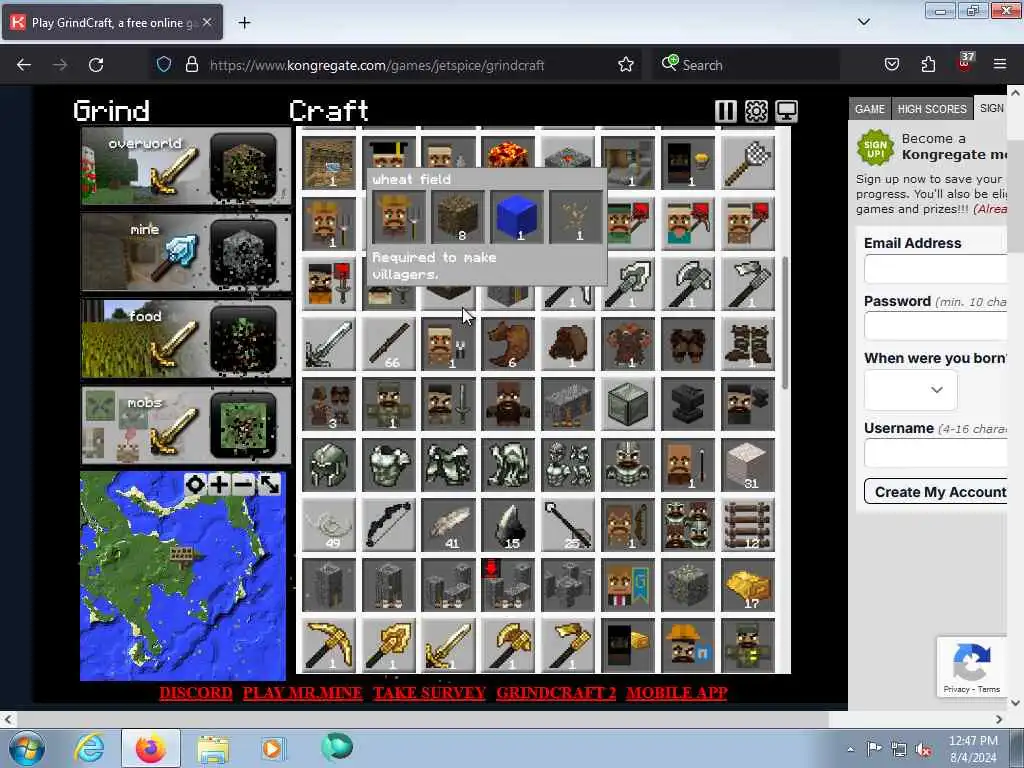The image size is (1024, 768).
Task: Craft the golden pickaxe
Action: (329, 645)
